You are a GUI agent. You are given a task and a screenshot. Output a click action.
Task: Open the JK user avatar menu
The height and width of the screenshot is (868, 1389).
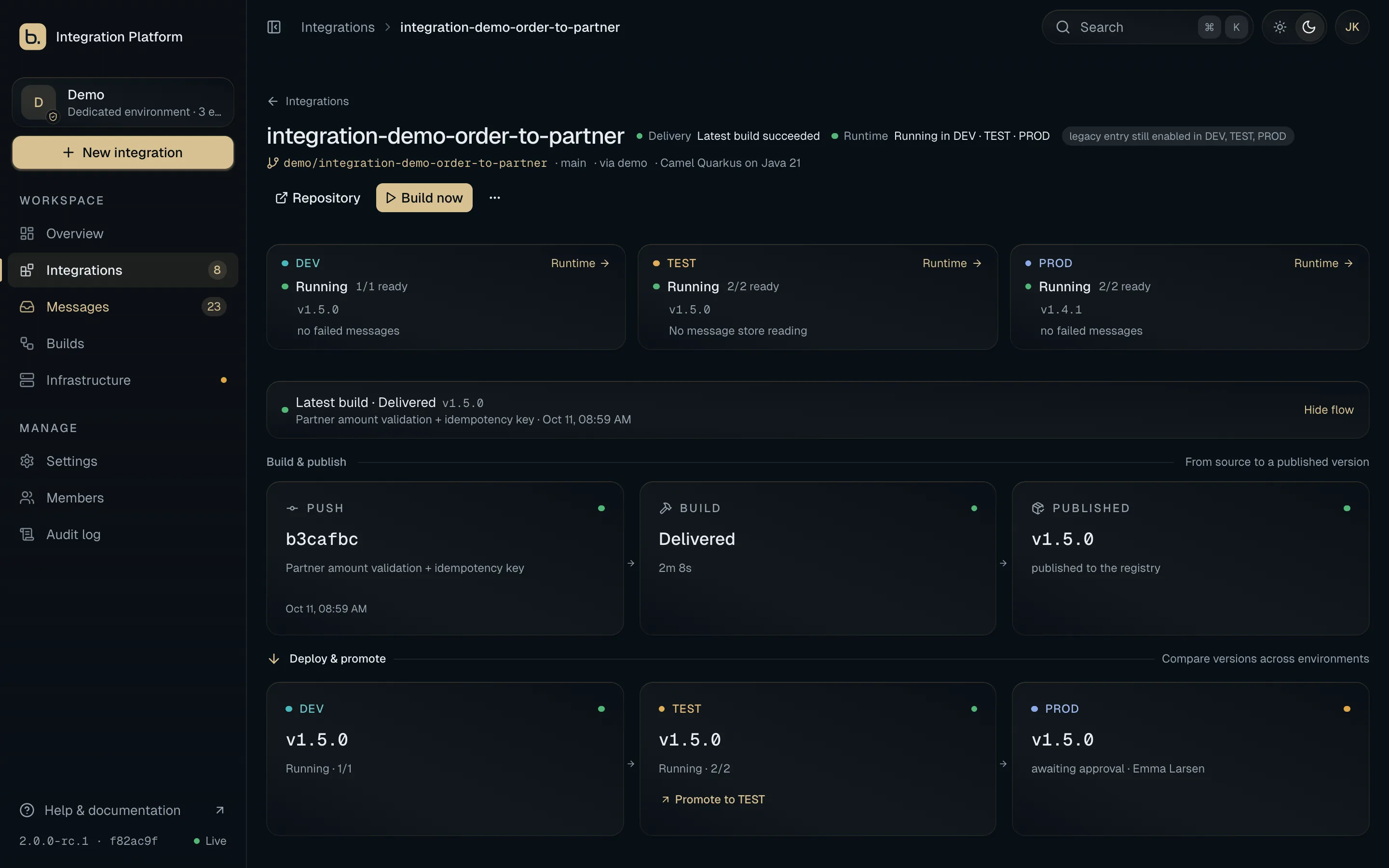(1352, 27)
